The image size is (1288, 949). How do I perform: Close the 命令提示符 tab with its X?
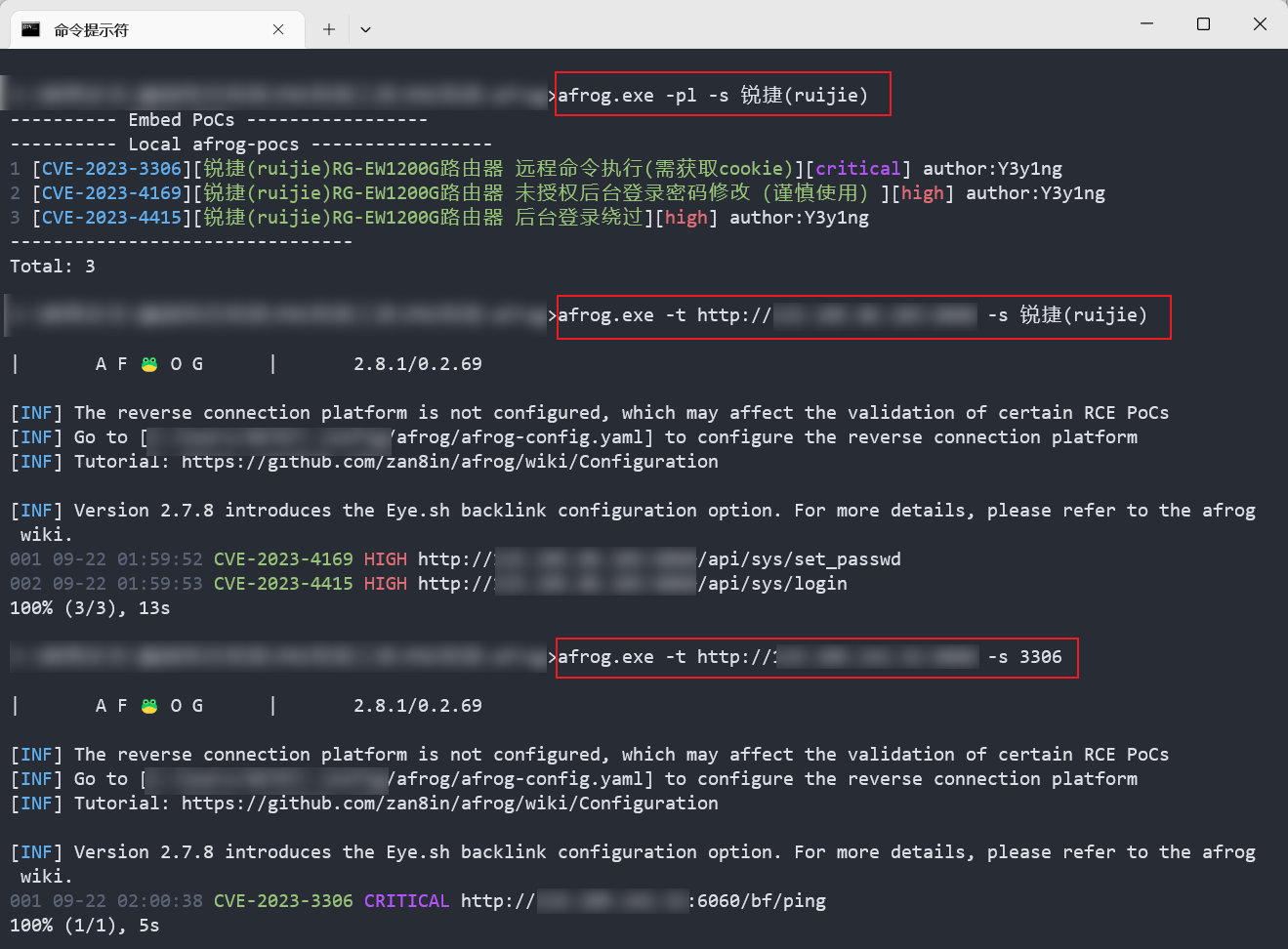276,28
